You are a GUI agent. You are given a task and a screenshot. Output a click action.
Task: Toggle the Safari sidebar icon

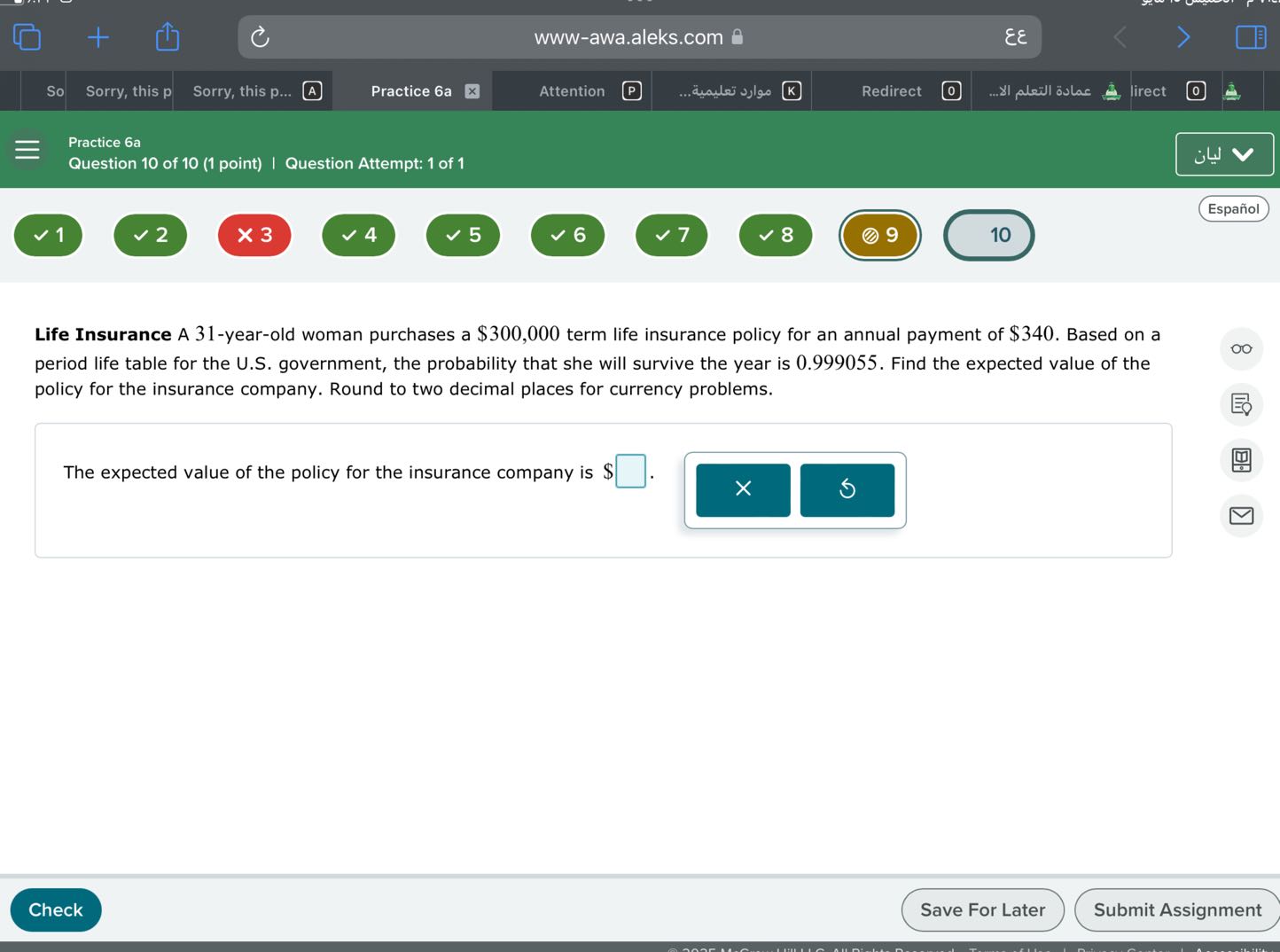pyautogui.click(x=1251, y=37)
